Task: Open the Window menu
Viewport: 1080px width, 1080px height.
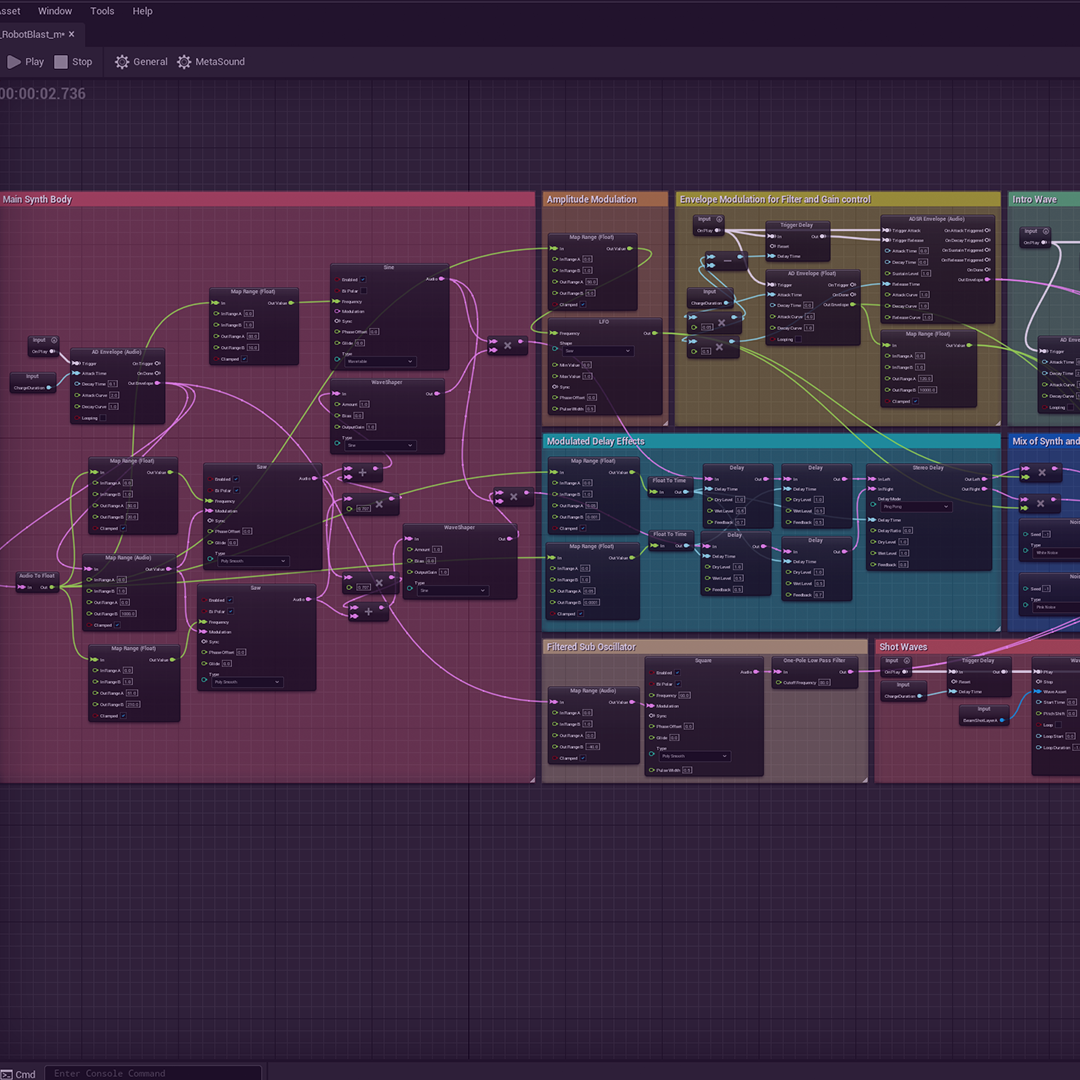Action: [55, 11]
